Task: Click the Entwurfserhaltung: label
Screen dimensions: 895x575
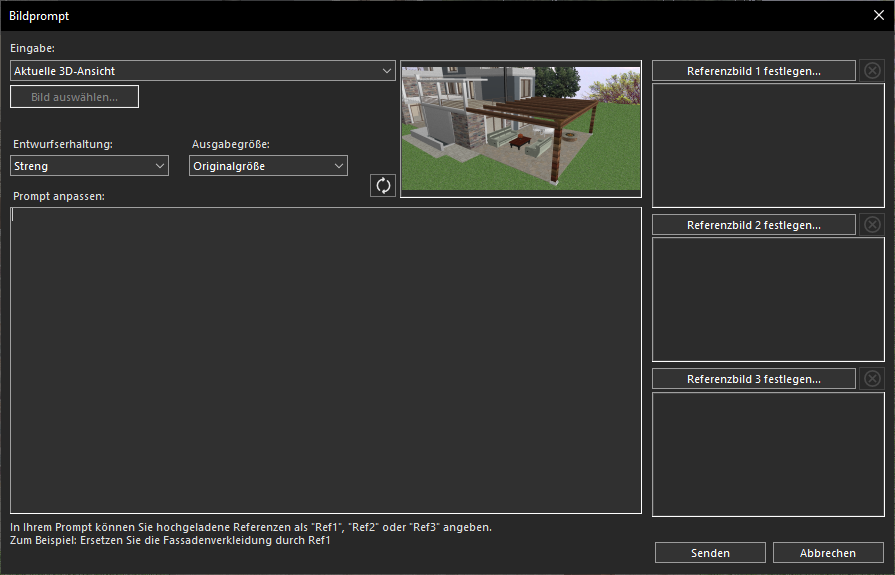Action: tap(63, 144)
